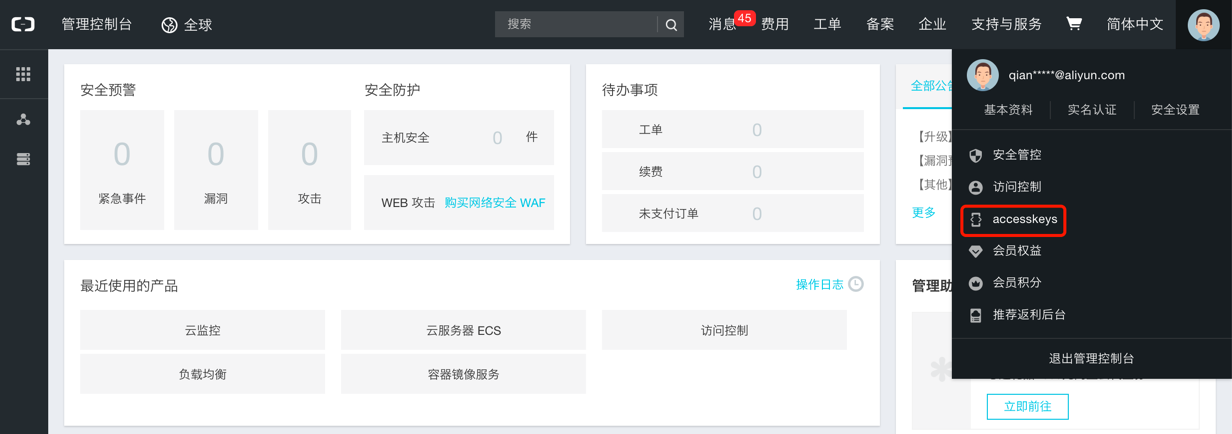Image resolution: width=1232 pixels, height=434 pixels.
Task: Click the server stack sidebar icon
Action: (x=23, y=159)
